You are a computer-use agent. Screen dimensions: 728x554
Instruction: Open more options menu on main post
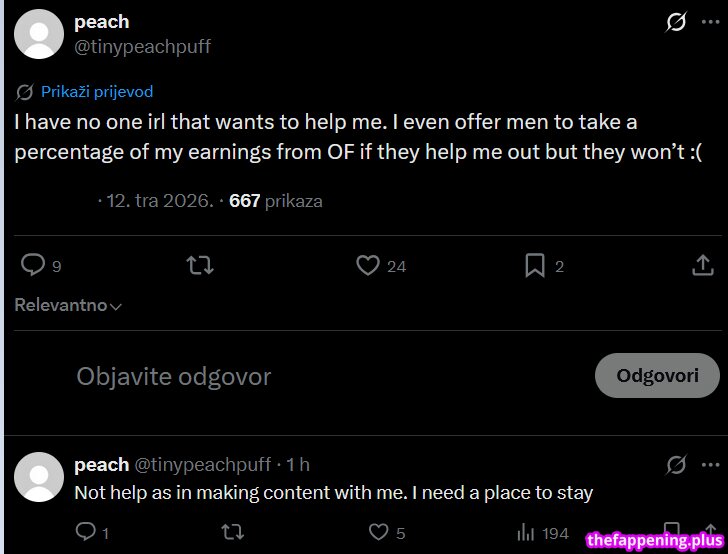pos(710,22)
